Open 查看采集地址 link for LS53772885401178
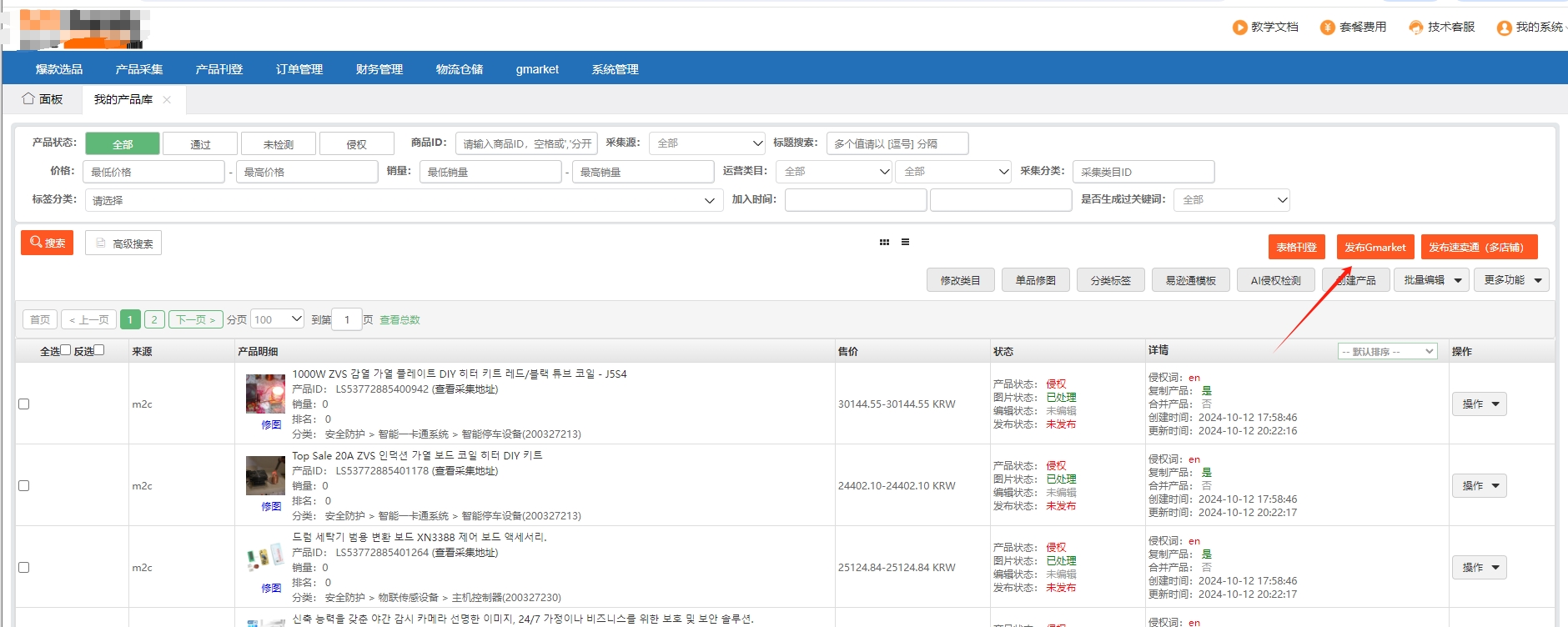 click(465, 471)
